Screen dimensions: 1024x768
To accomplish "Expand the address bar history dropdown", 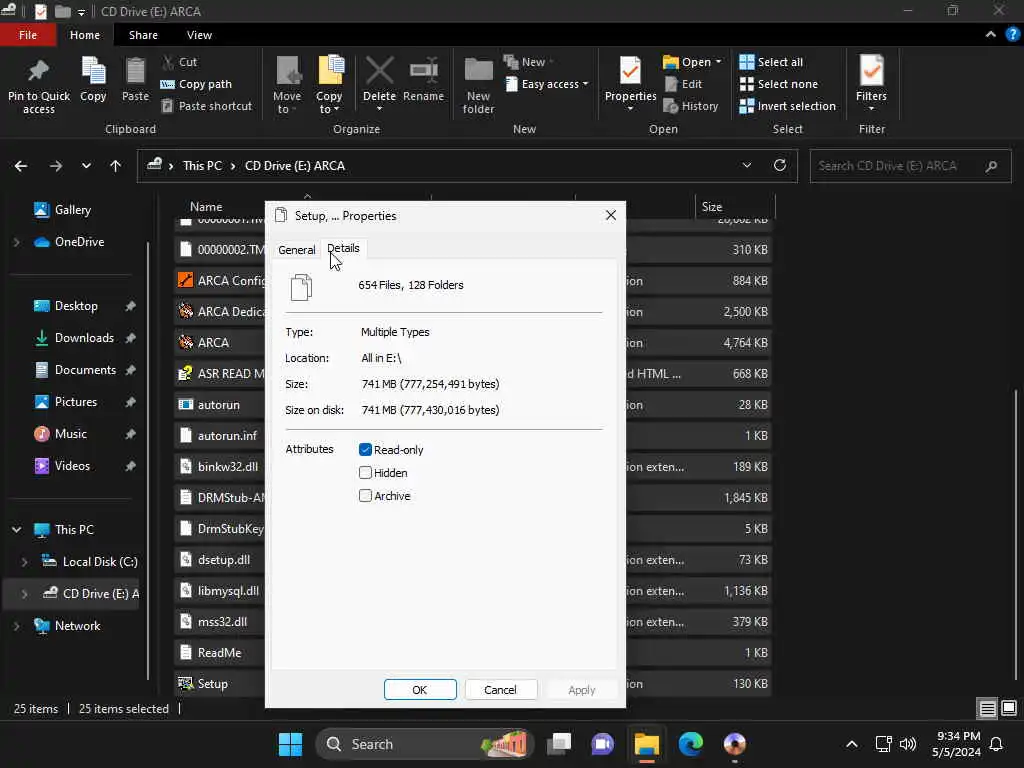I will pos(746,165).
